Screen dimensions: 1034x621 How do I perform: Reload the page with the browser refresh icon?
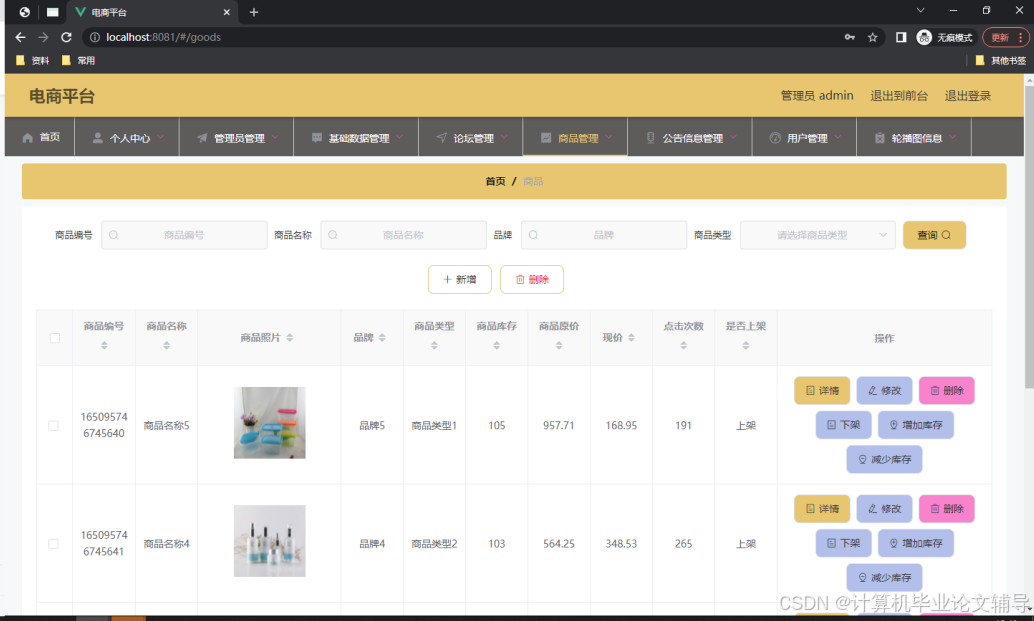click(66, 38)
